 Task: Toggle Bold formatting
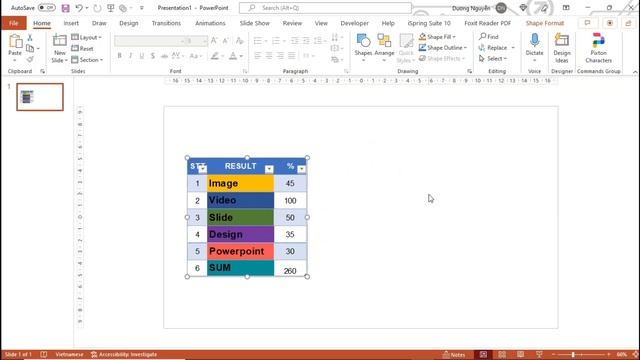click(x=120, y=56)
